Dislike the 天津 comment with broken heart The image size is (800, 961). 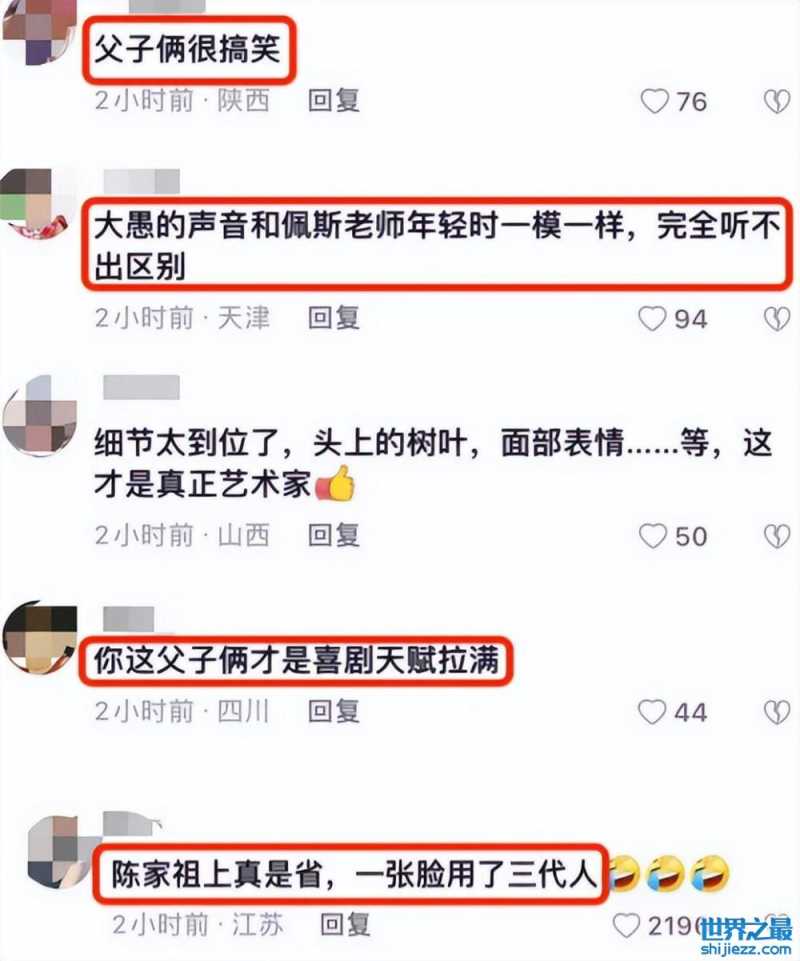coord(777,319)
